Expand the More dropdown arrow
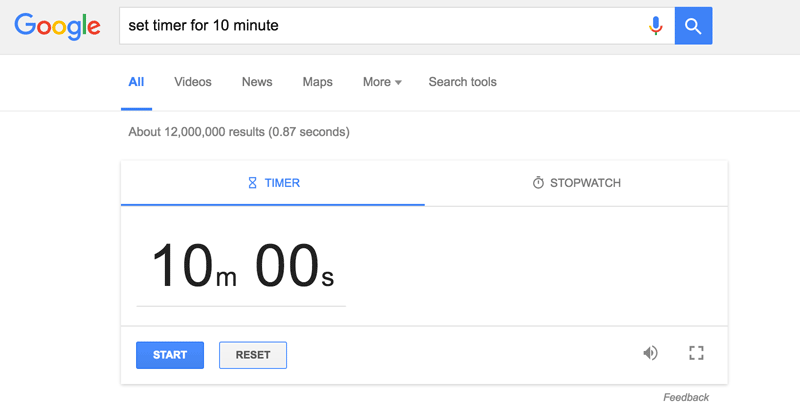 pyautogui.click(x=398, y=83)
